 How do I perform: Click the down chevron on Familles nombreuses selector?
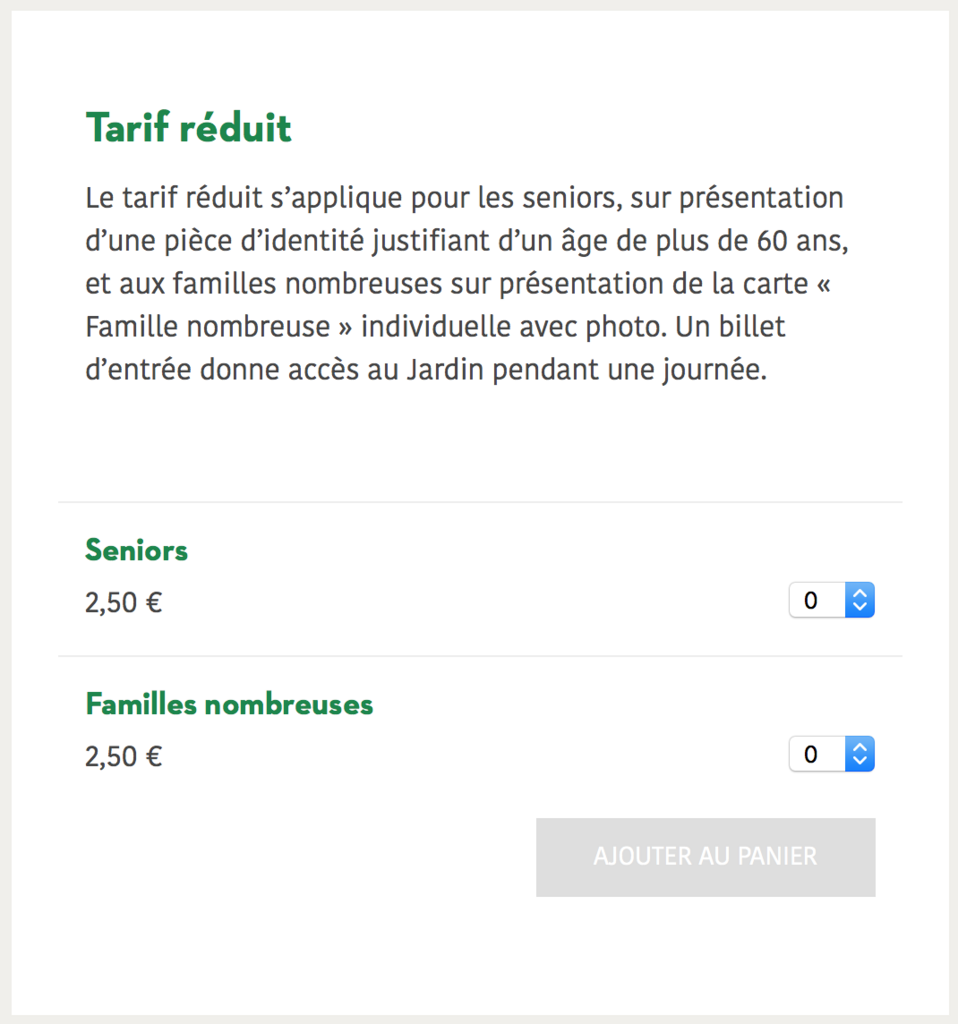coord(860,761)
